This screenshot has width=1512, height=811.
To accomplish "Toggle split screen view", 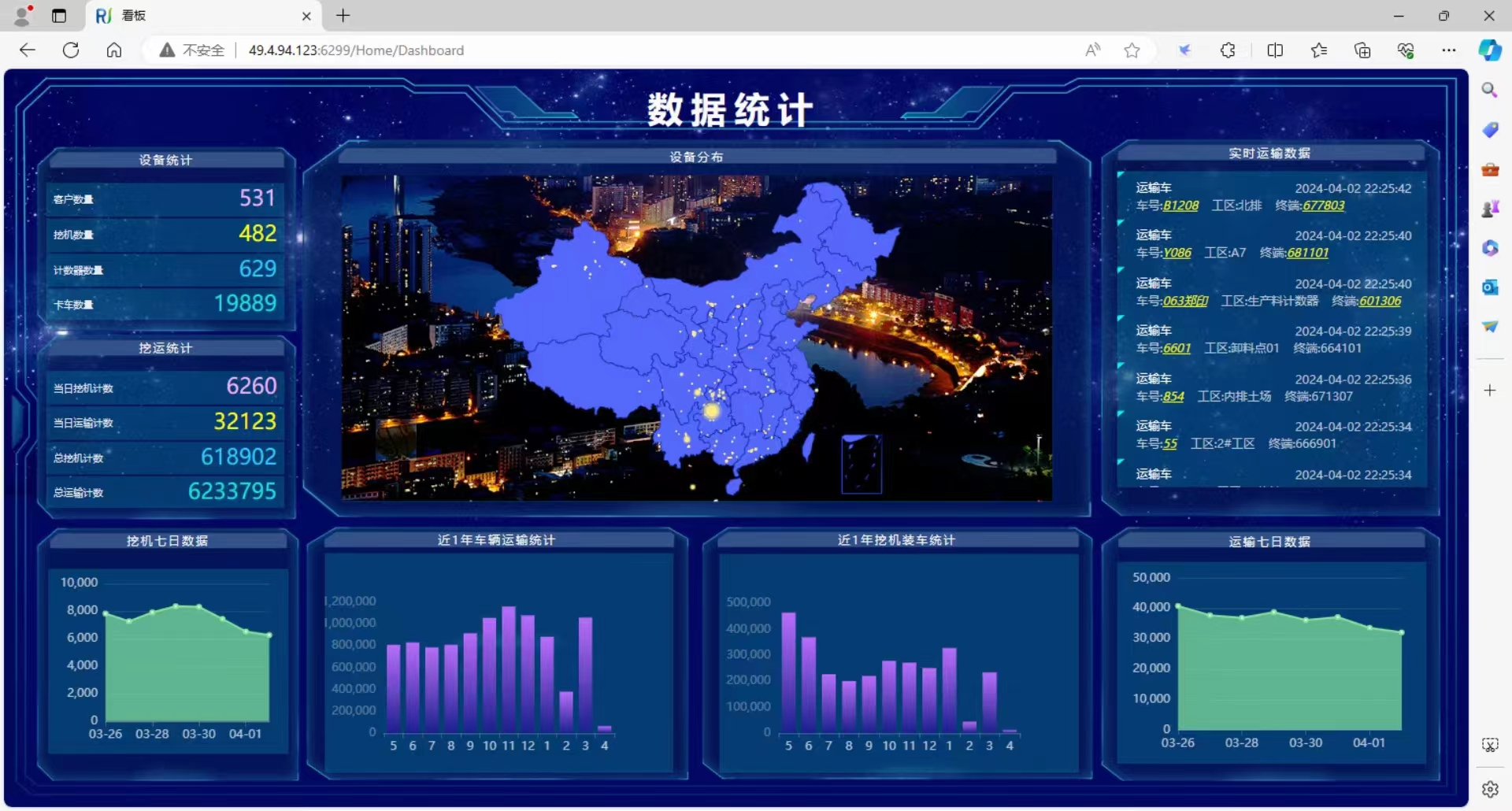I will coord(1275,50).
